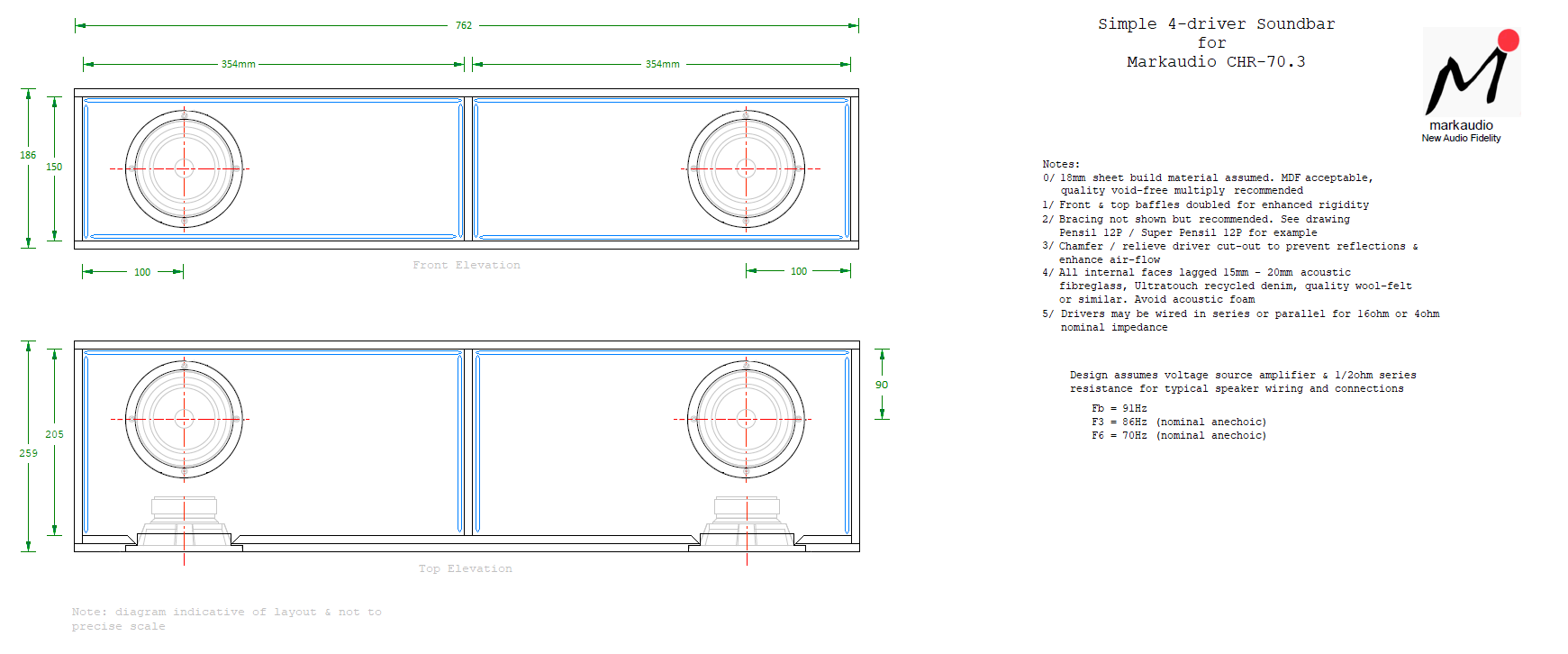Screen dimensions: 1568x654
Task: Click the "F6 = 70Hz" value
Action: pyautogui.click(x=1119, y=435)
